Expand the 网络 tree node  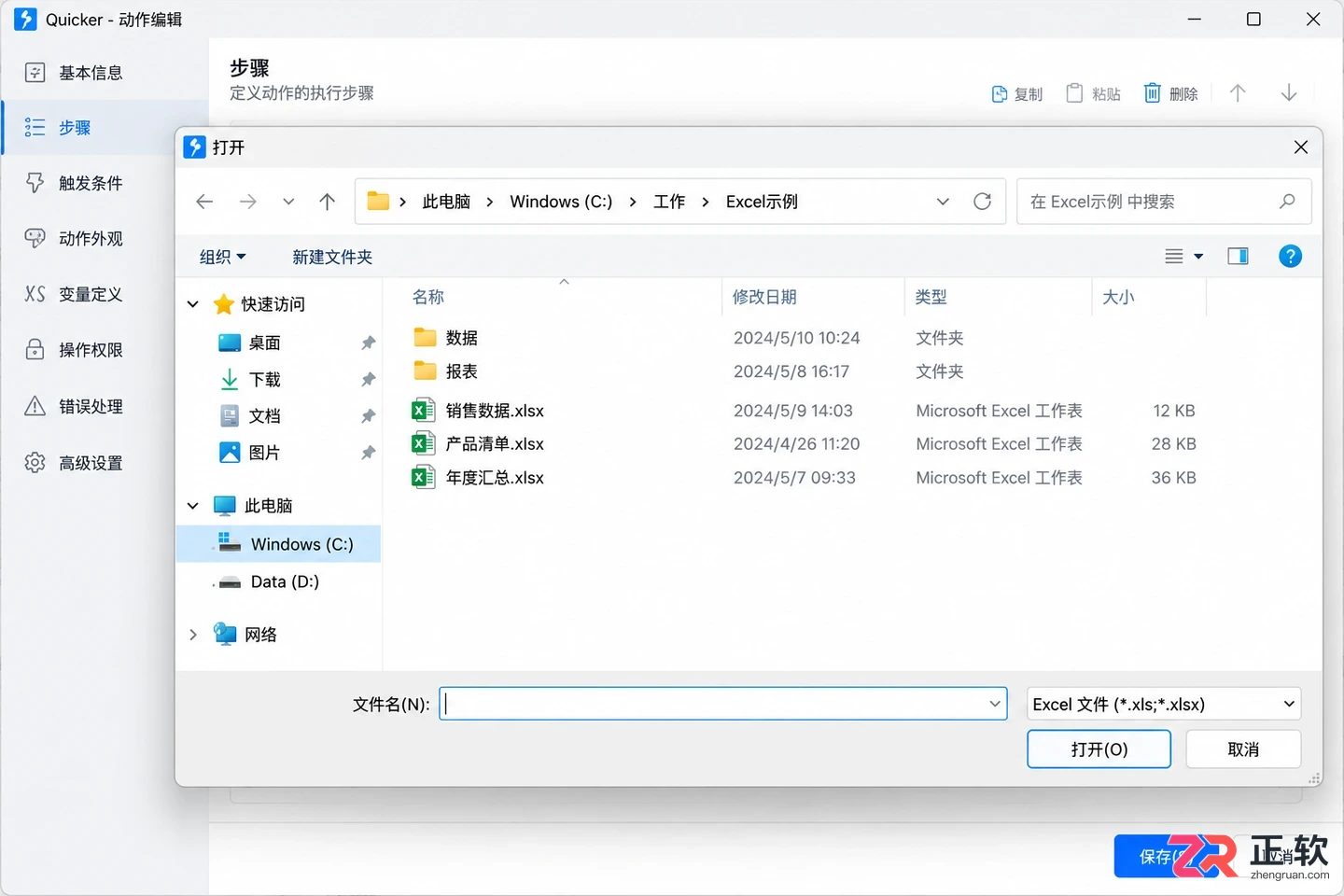point(193,635)
